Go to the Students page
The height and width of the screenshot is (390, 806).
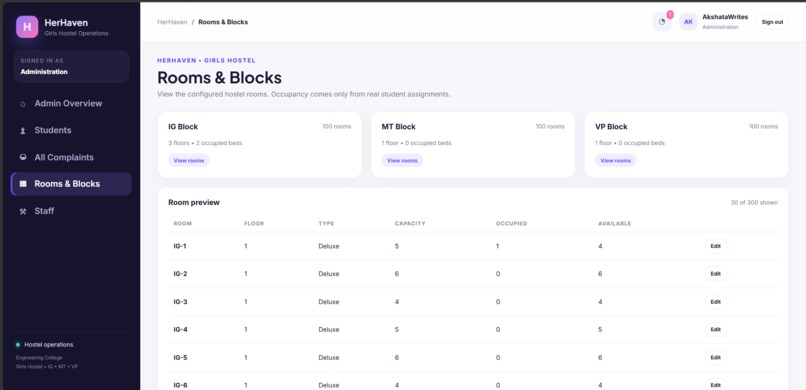click(x=71, y=131)
